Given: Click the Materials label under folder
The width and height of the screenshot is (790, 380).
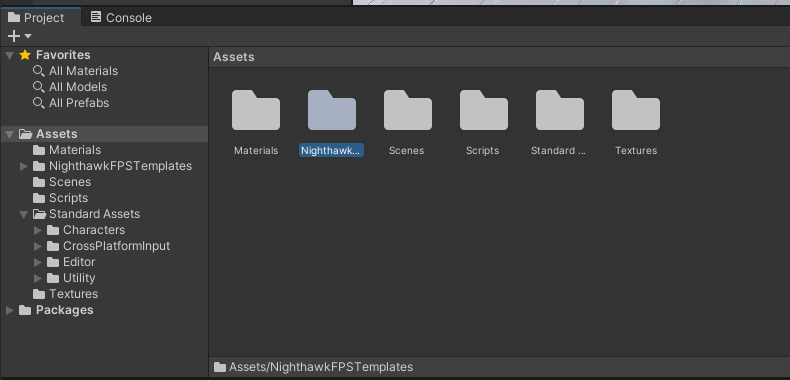Looking at the screenshot, I should pyautogui.click(x=256, y=151).
